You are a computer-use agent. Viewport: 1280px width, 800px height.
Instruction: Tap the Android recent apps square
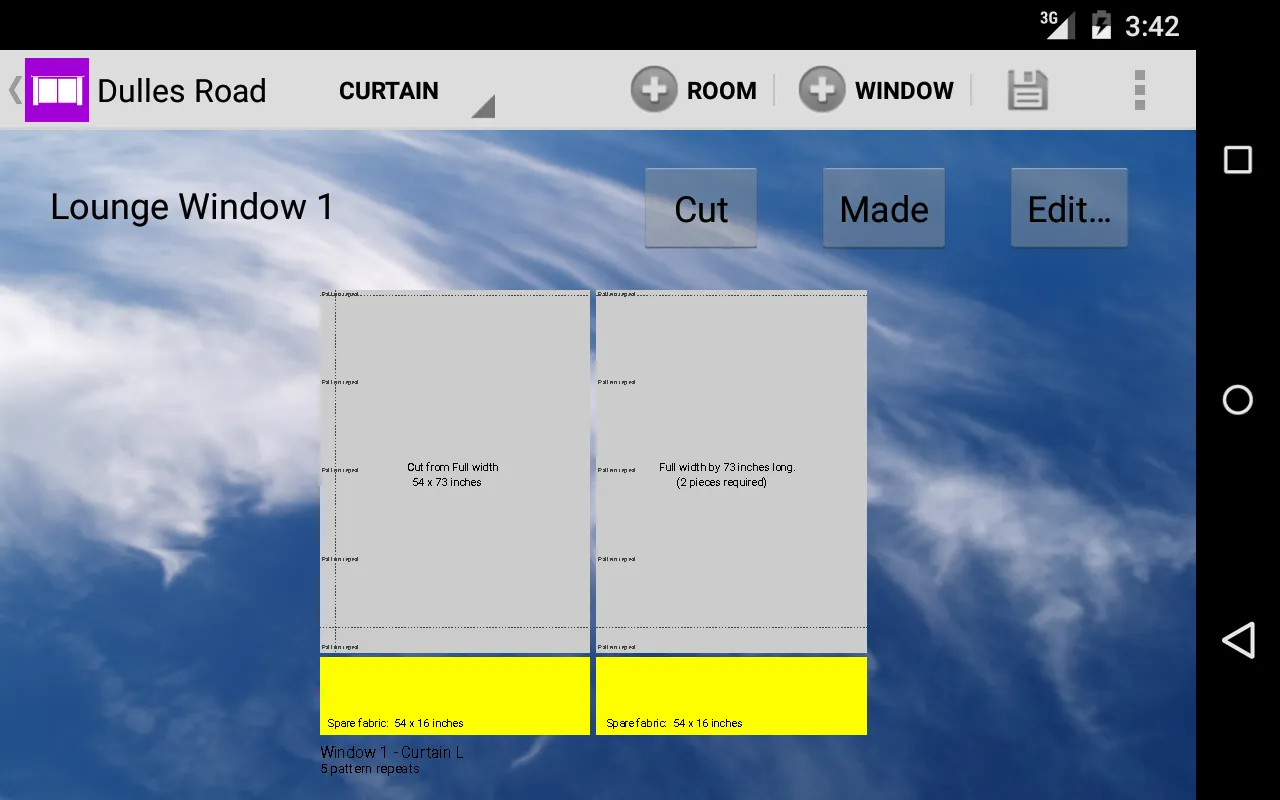[1238, 160]
